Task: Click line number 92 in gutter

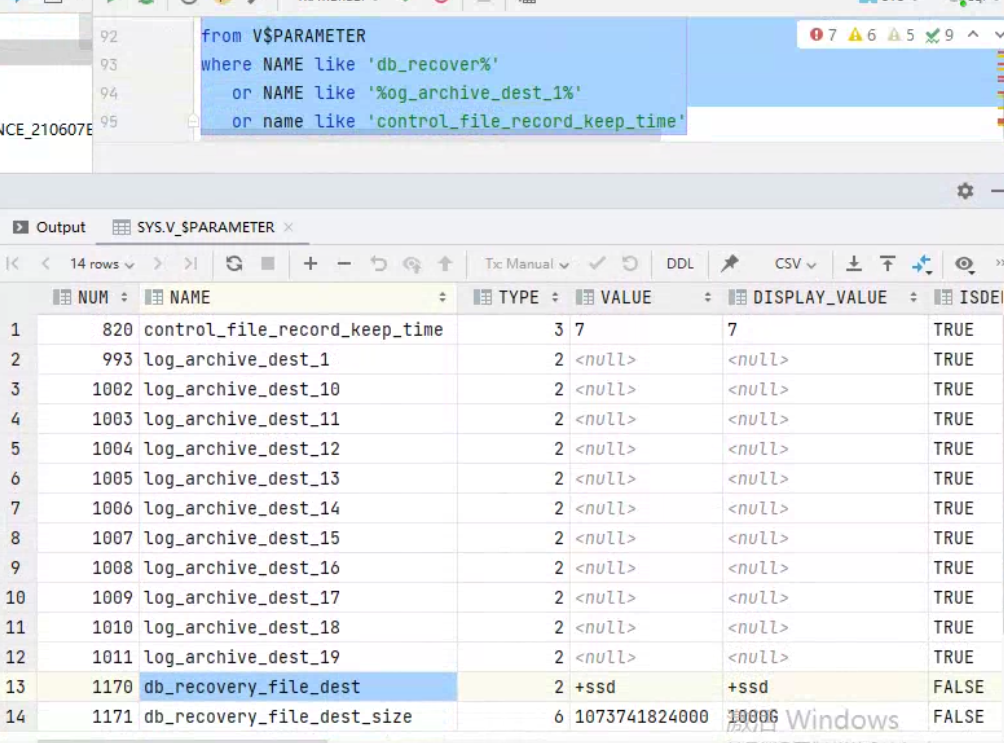Action: (109, 36)
